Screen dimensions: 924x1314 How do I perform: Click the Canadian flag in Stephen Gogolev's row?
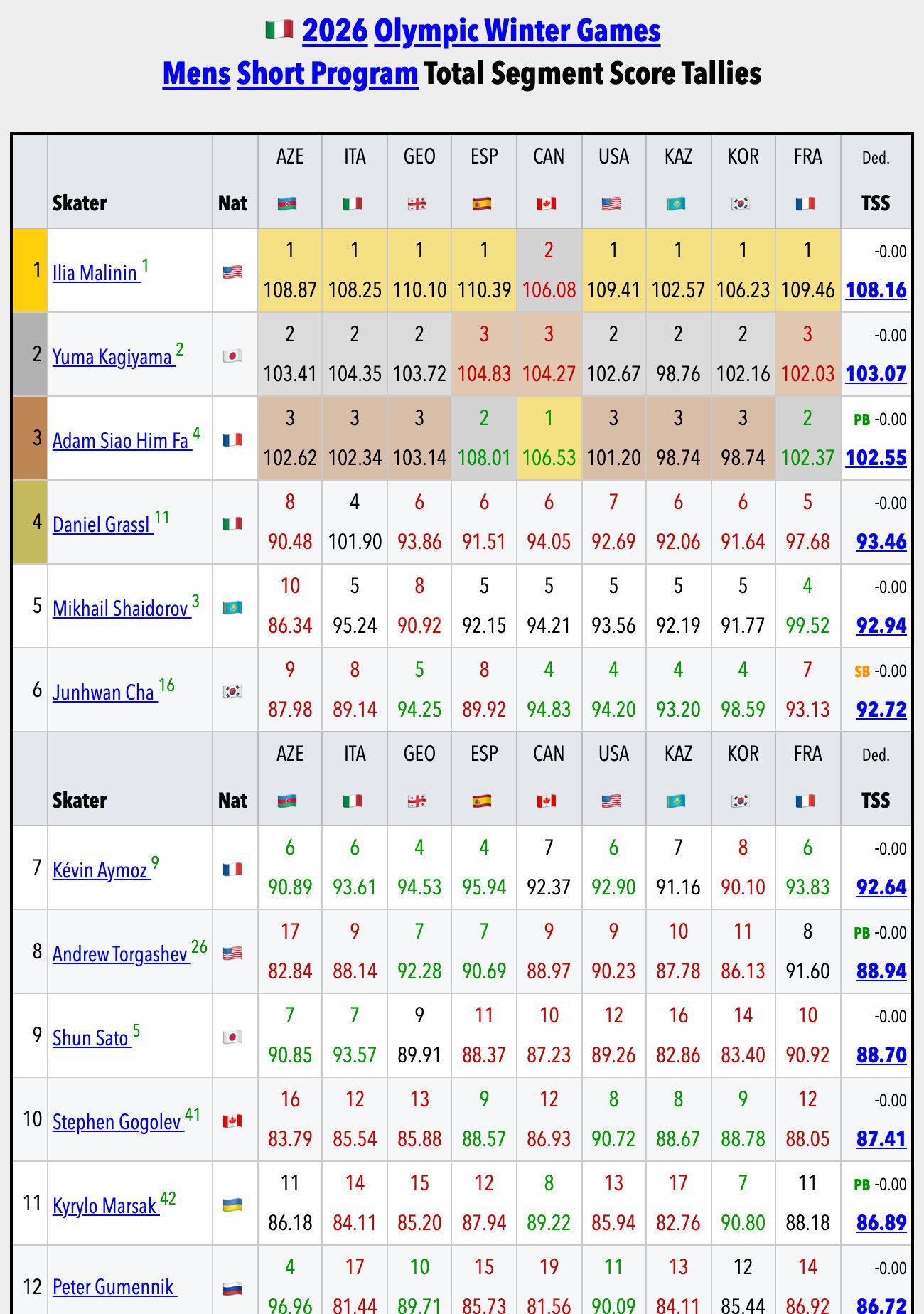(x=232, y=1121)
